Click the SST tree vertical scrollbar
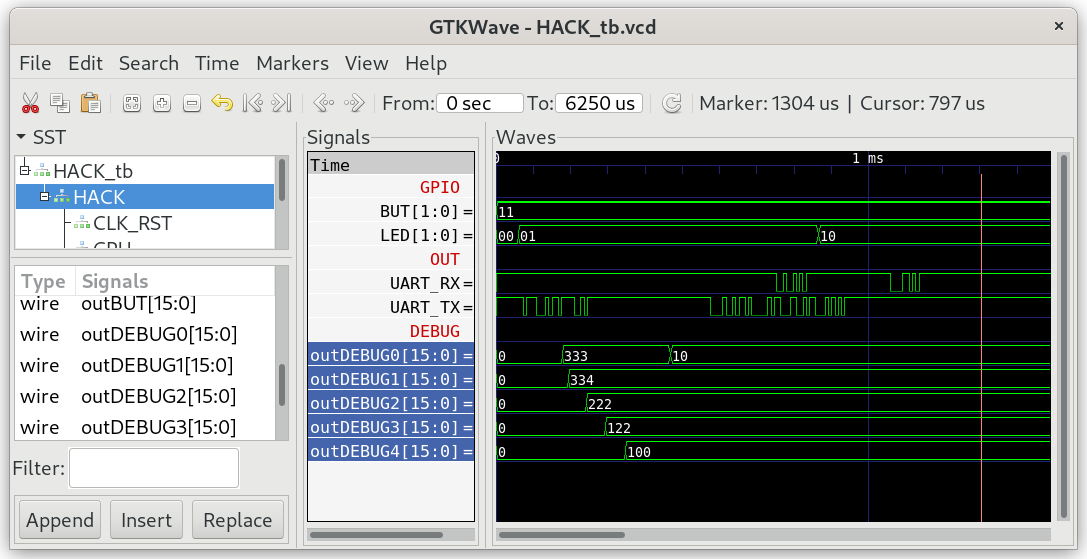 281,180
